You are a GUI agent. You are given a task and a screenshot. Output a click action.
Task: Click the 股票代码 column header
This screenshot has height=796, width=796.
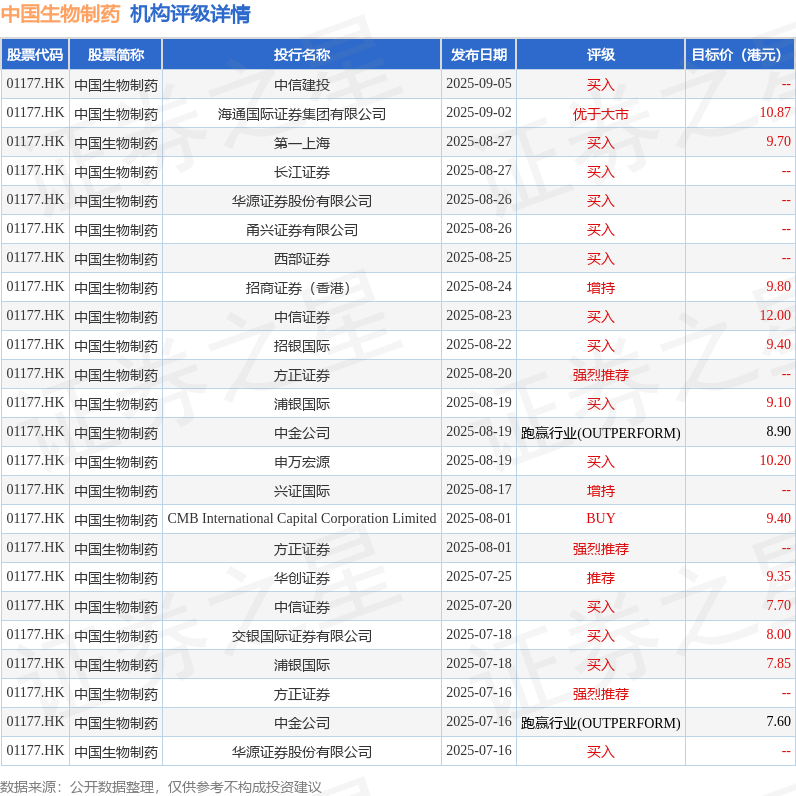click(x=35, y=54)
